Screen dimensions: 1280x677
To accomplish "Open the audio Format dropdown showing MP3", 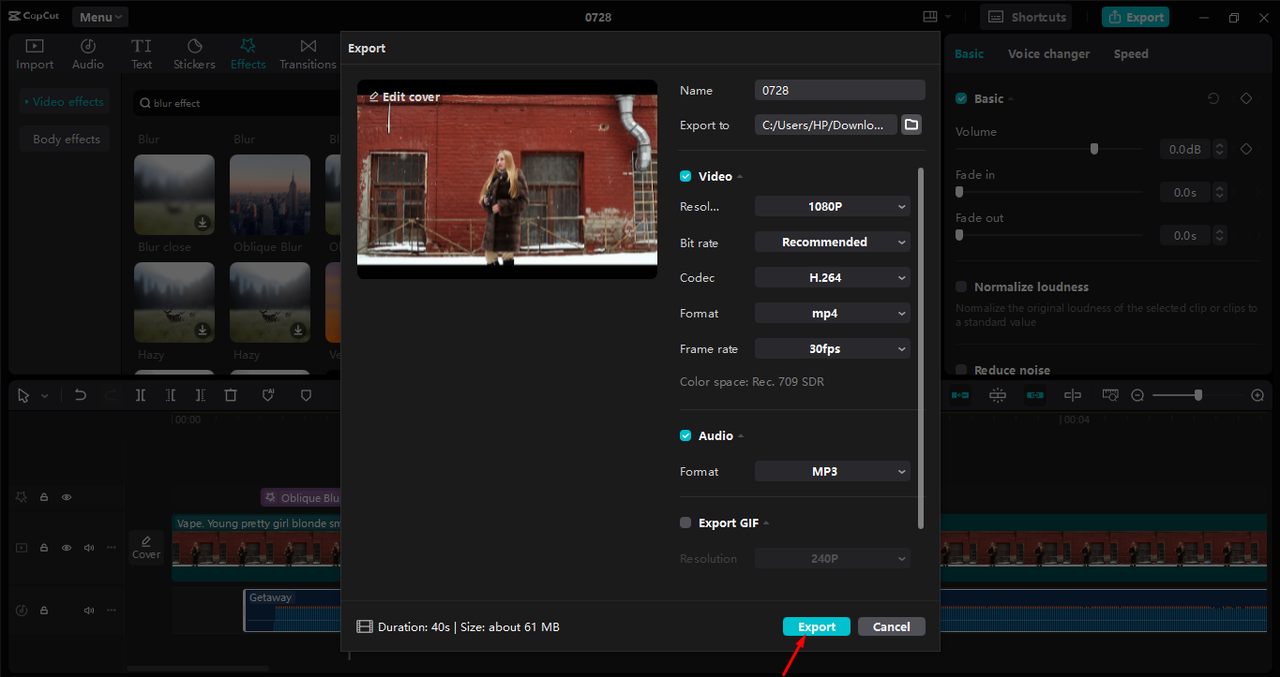I will coord(832,471).
